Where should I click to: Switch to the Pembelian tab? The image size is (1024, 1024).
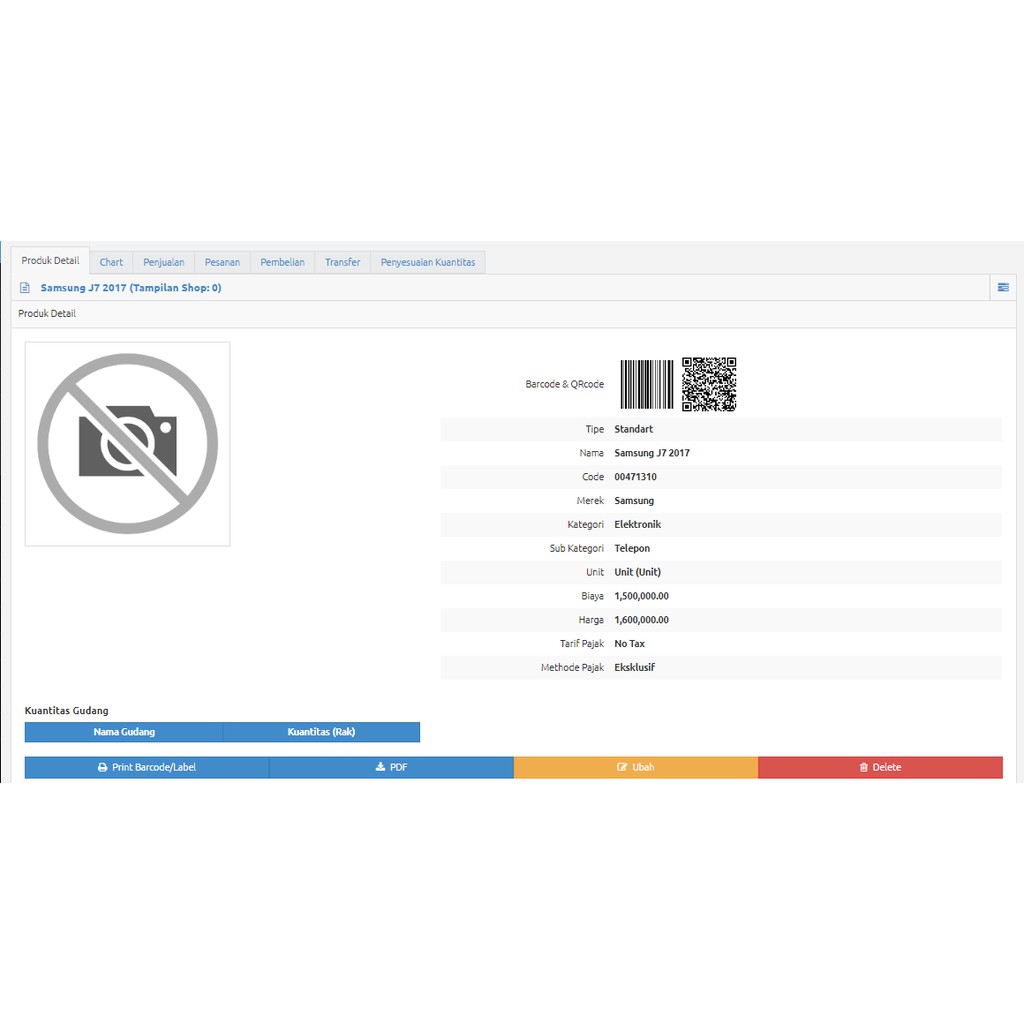click(x=282, y=263)
